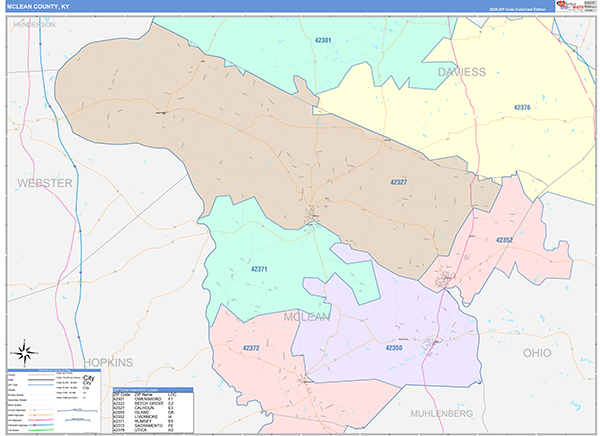The width and height of the screenshot is (600, 436).
Task: Select the 42376 Utica ZIP label
Action: 522,108
